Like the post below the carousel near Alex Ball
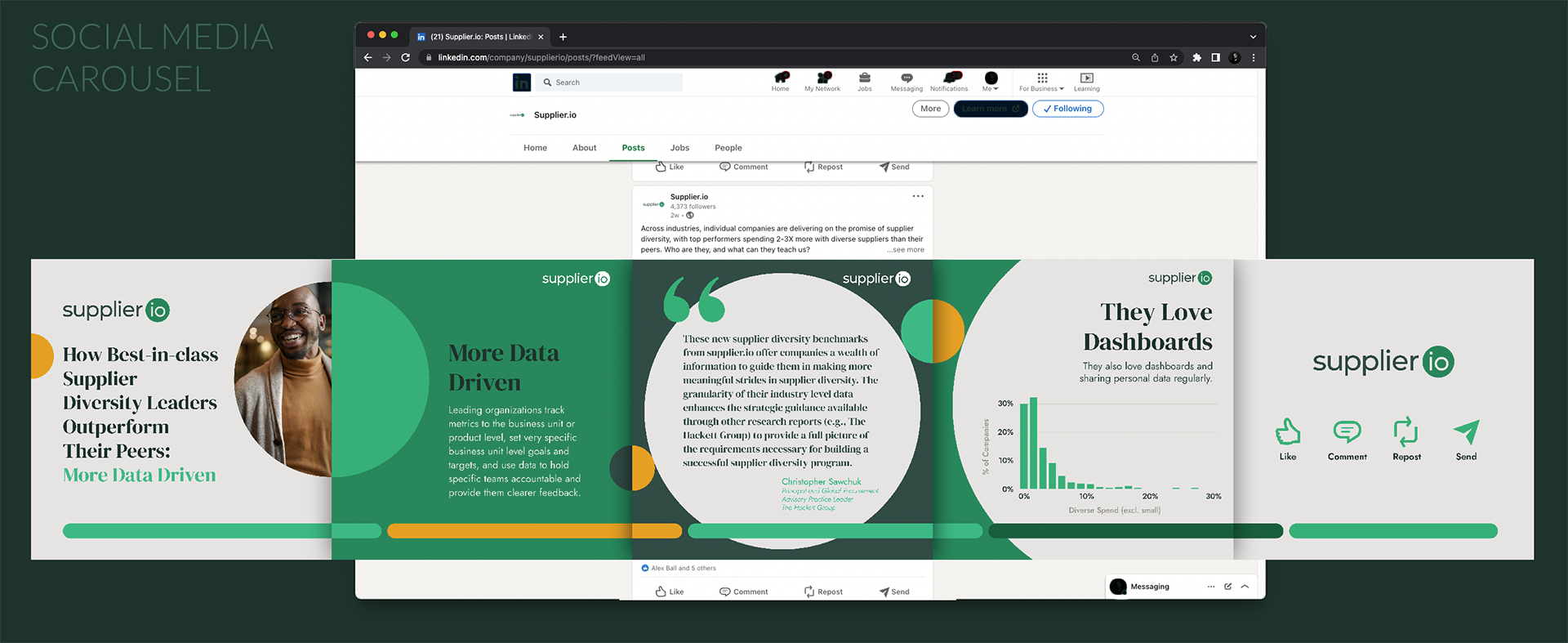This screenshot has height=643, width=1568. click(x=670, y=592)
